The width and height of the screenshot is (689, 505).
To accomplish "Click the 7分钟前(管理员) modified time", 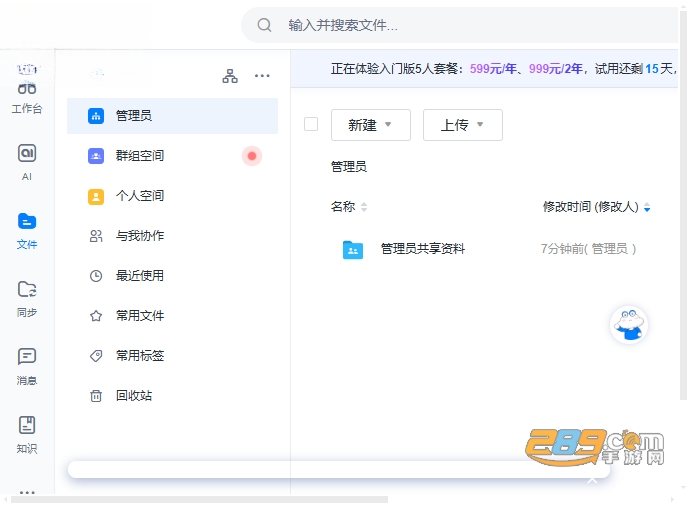I will point(588,249).
